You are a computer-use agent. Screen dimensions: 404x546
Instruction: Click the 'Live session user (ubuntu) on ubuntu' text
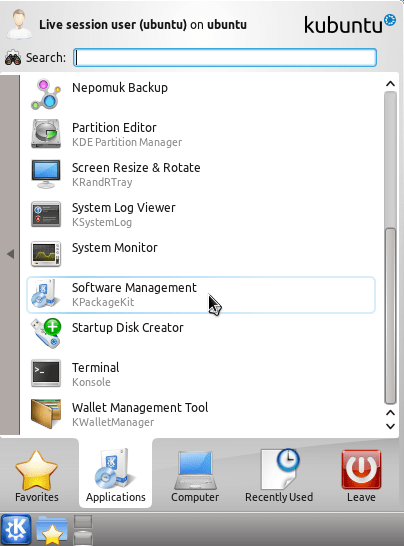point(143,25)
